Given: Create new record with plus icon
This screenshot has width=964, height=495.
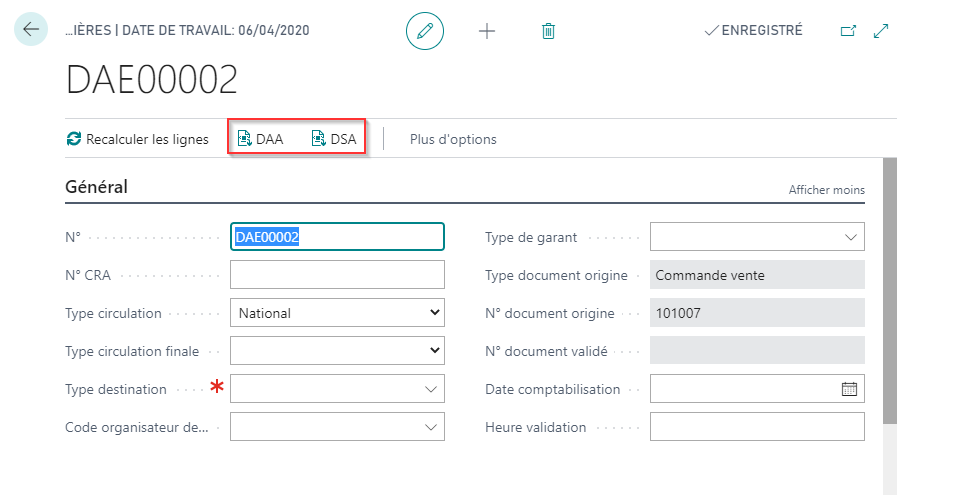Looking at the screenshot, I should click(x=487, y=31).
